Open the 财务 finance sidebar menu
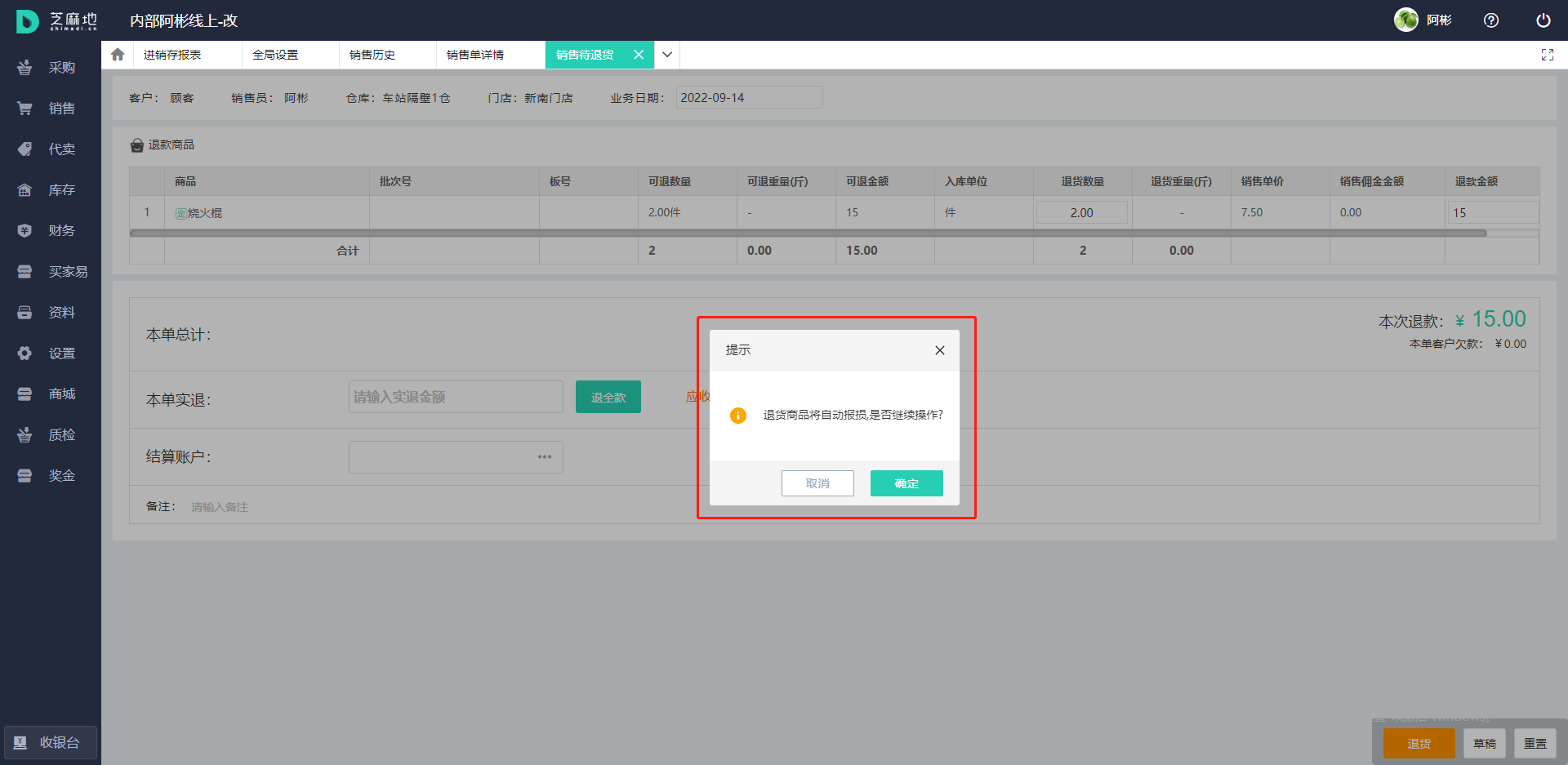The height and width of the screenshot is (765, 1568). pos(49,231)
